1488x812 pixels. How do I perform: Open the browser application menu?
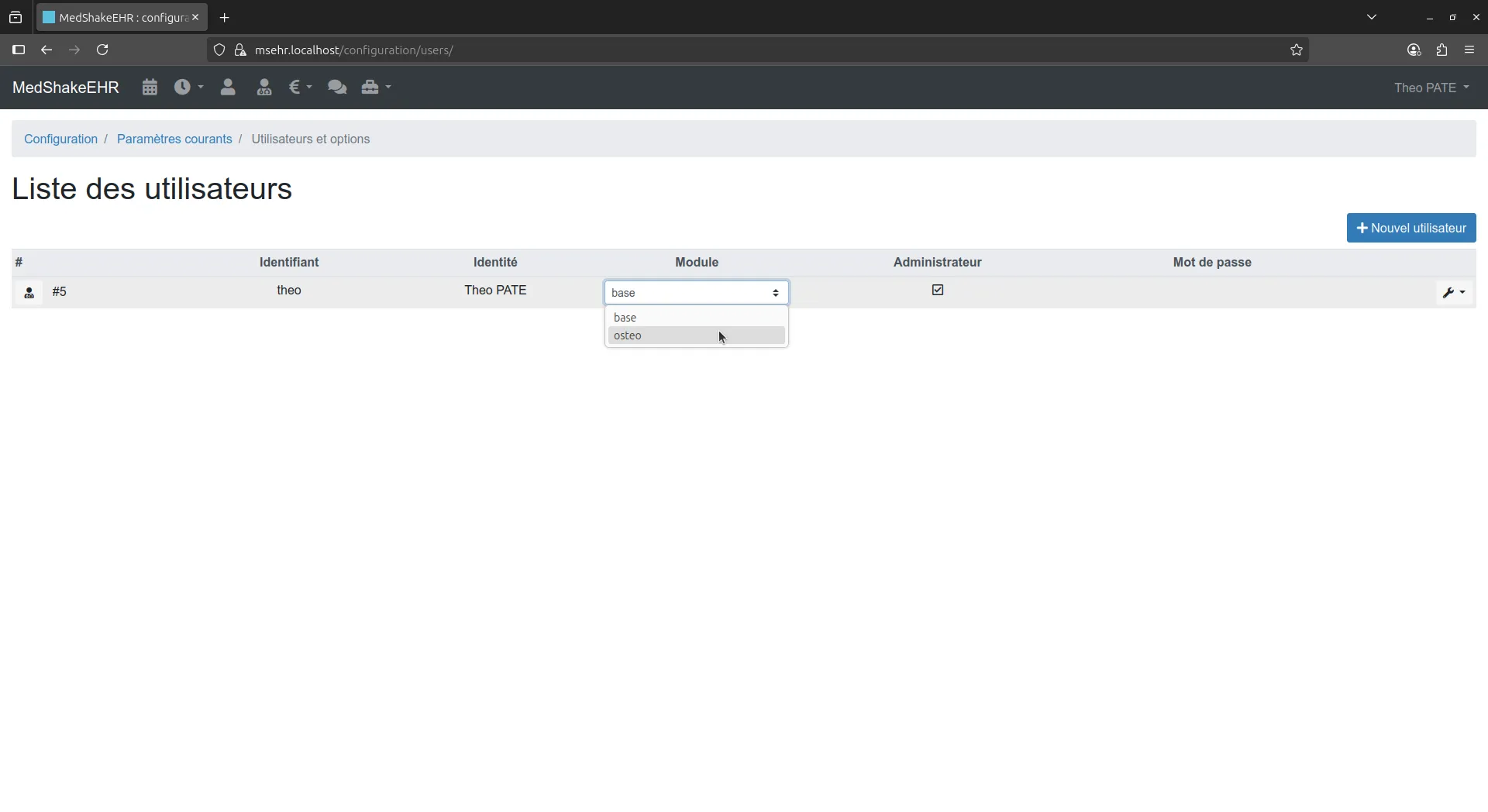[x=1470, y=50]
